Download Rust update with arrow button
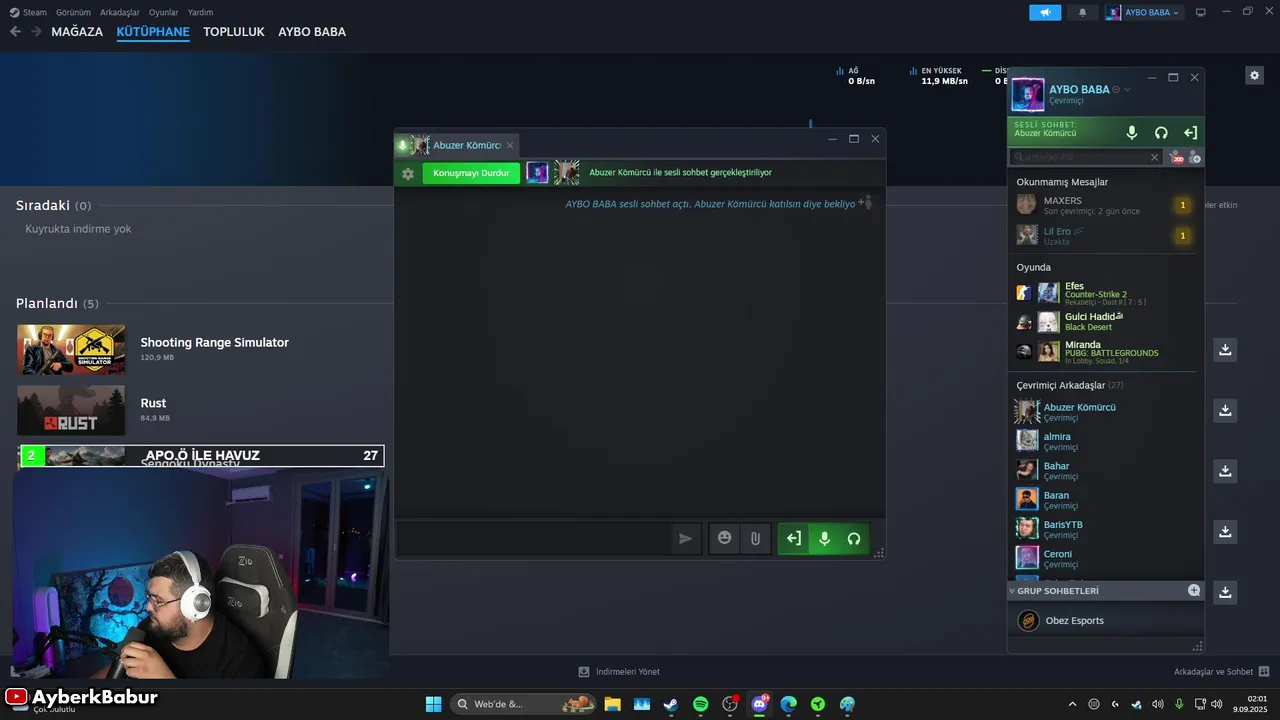 [x=1225, y=410]
